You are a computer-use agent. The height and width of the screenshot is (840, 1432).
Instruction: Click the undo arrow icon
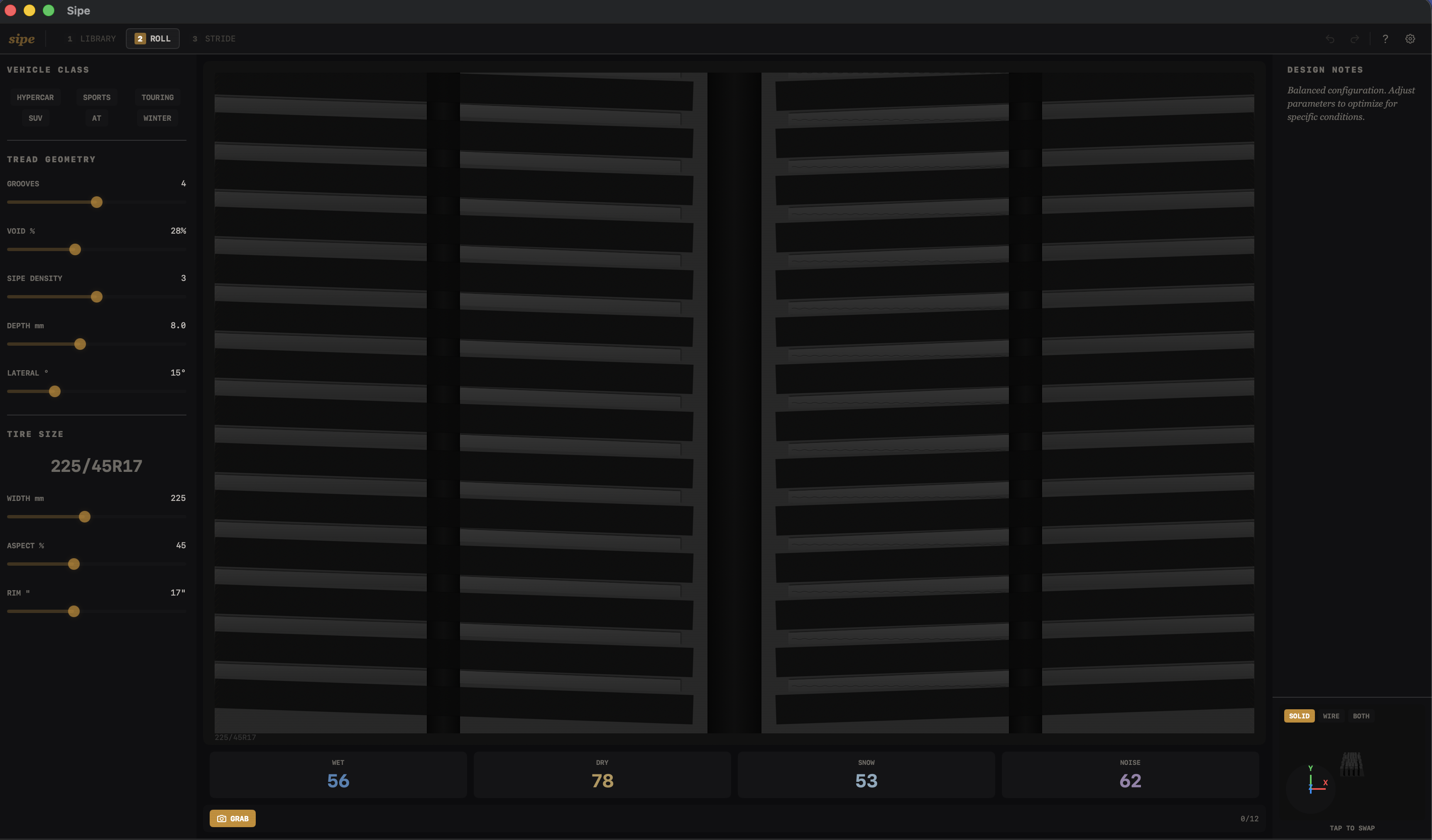1330,39
